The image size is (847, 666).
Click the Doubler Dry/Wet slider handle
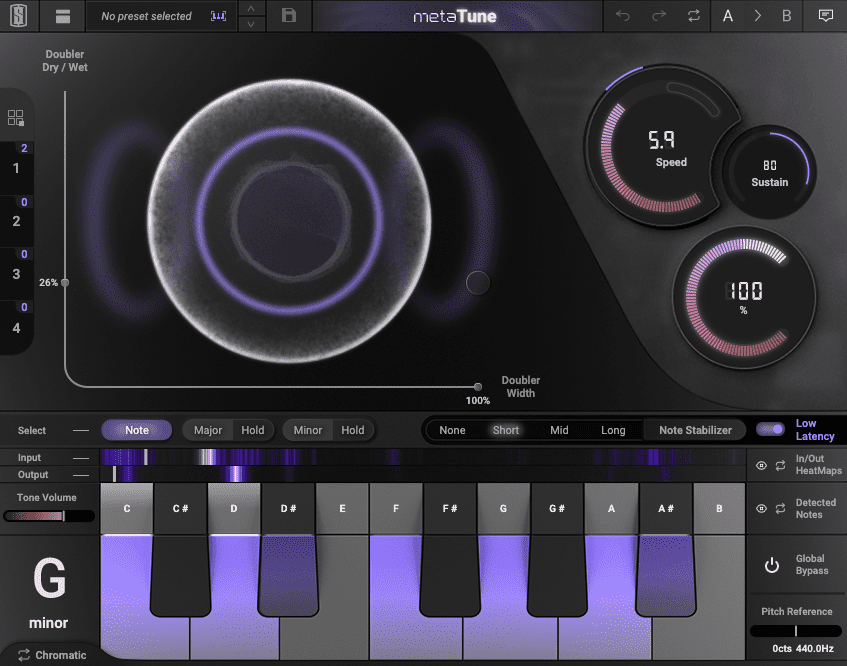(65, 282)
